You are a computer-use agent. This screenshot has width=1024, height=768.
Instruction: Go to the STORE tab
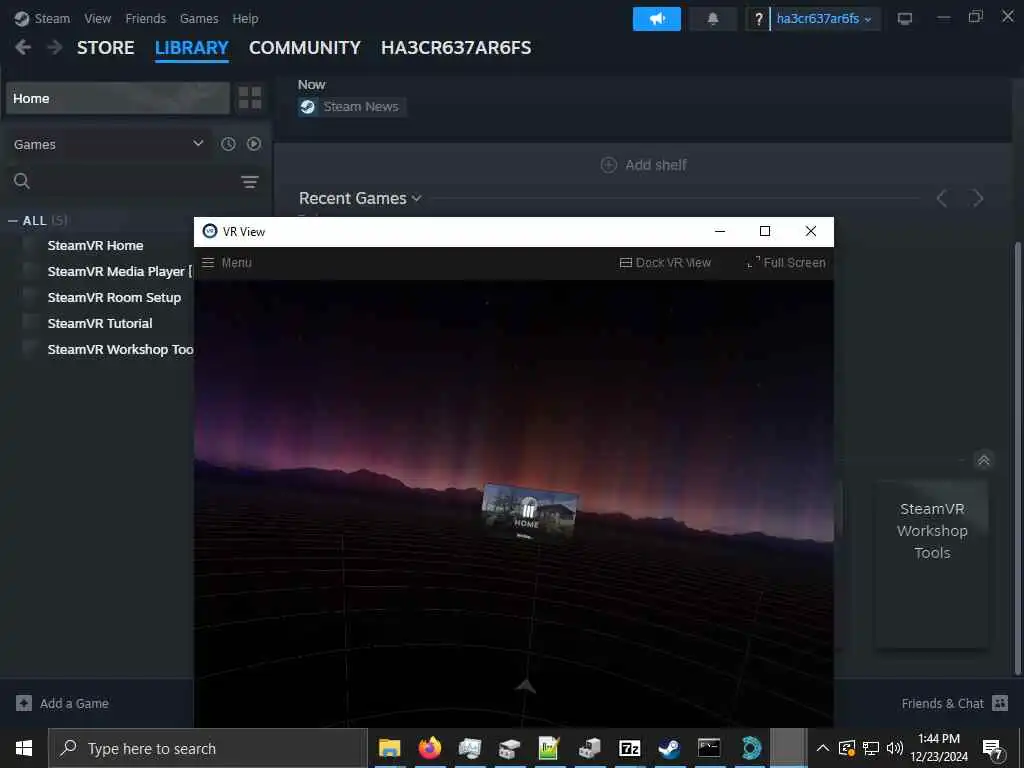point(106,48)
